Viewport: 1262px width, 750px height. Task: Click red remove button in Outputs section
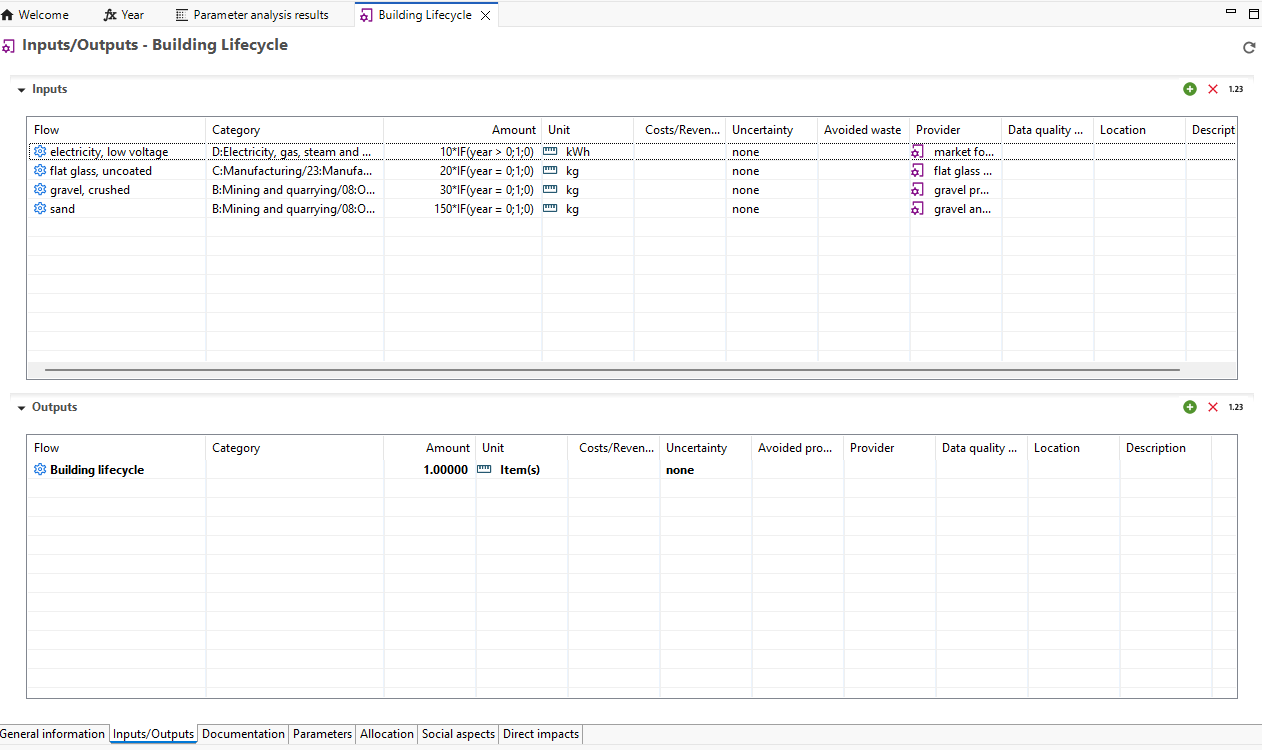coord(1213,407)
